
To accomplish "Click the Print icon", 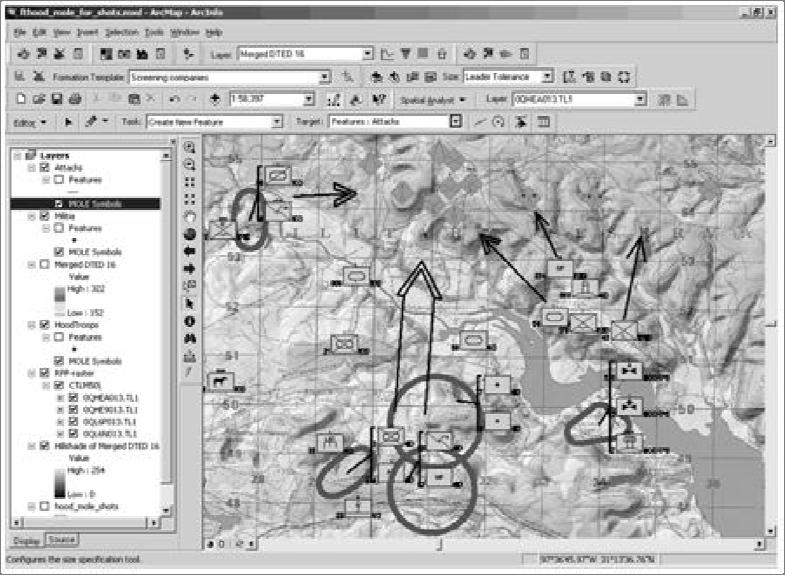I will pos(75,99).
